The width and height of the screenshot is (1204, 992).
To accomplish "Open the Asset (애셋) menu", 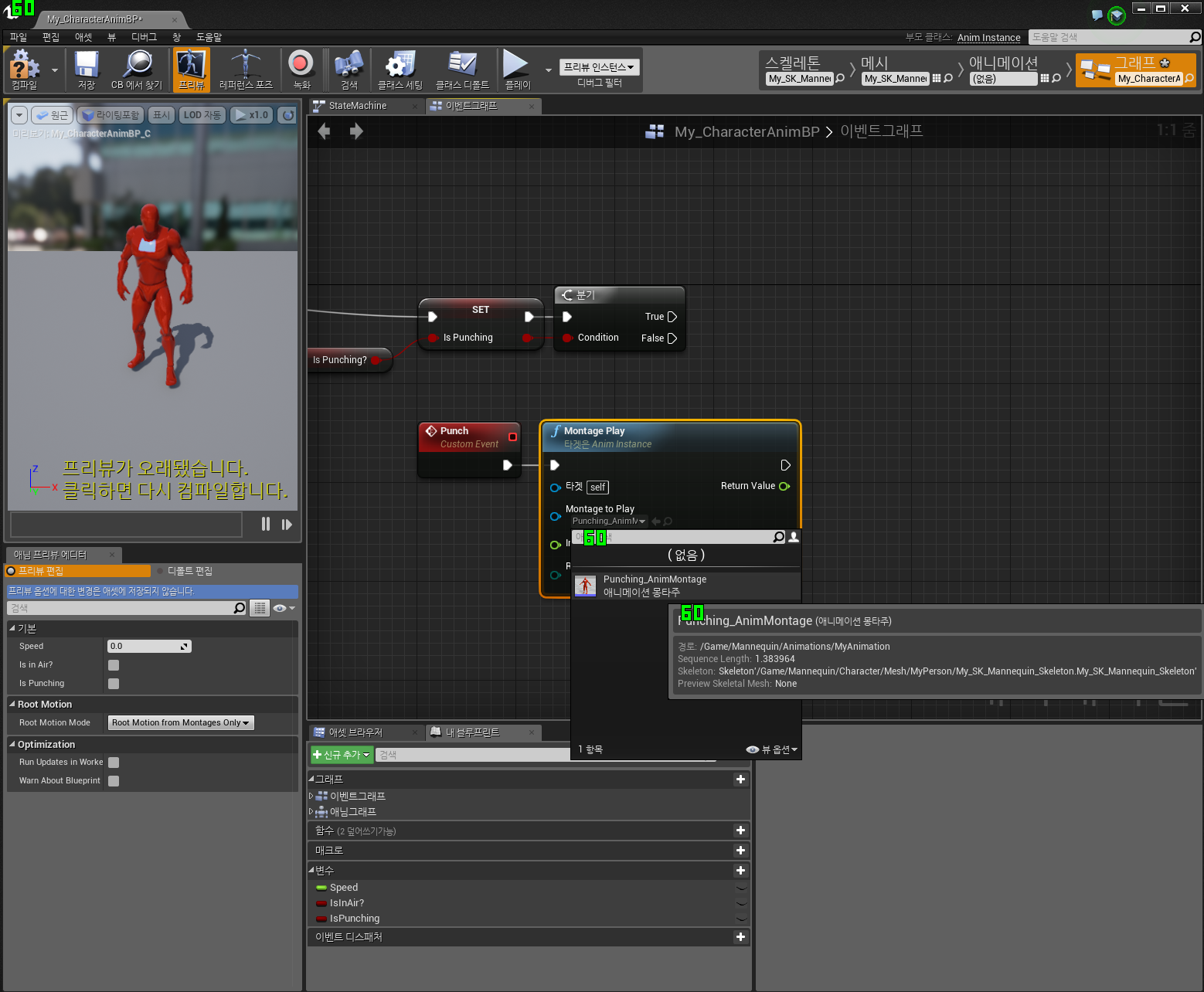I will [83, 37].
